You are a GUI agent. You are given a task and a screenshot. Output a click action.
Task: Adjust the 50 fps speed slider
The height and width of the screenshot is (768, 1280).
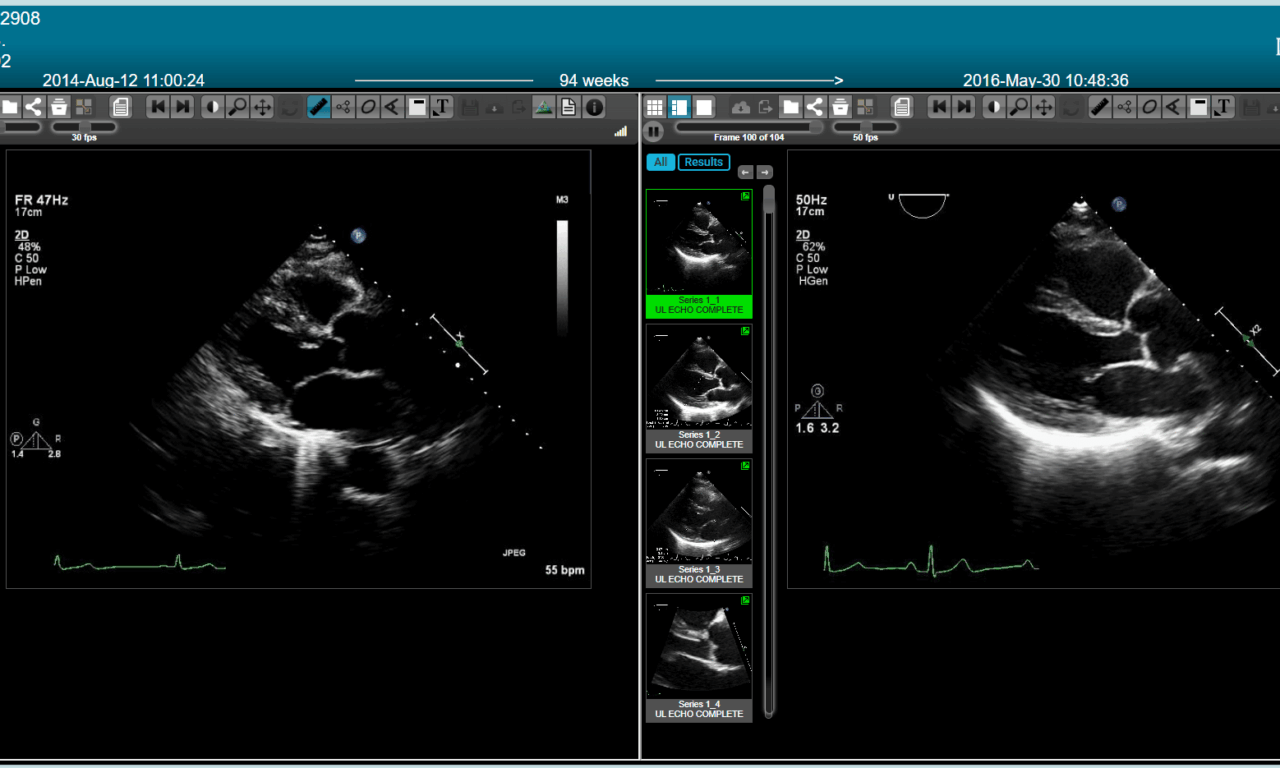[x=865, y=127]
